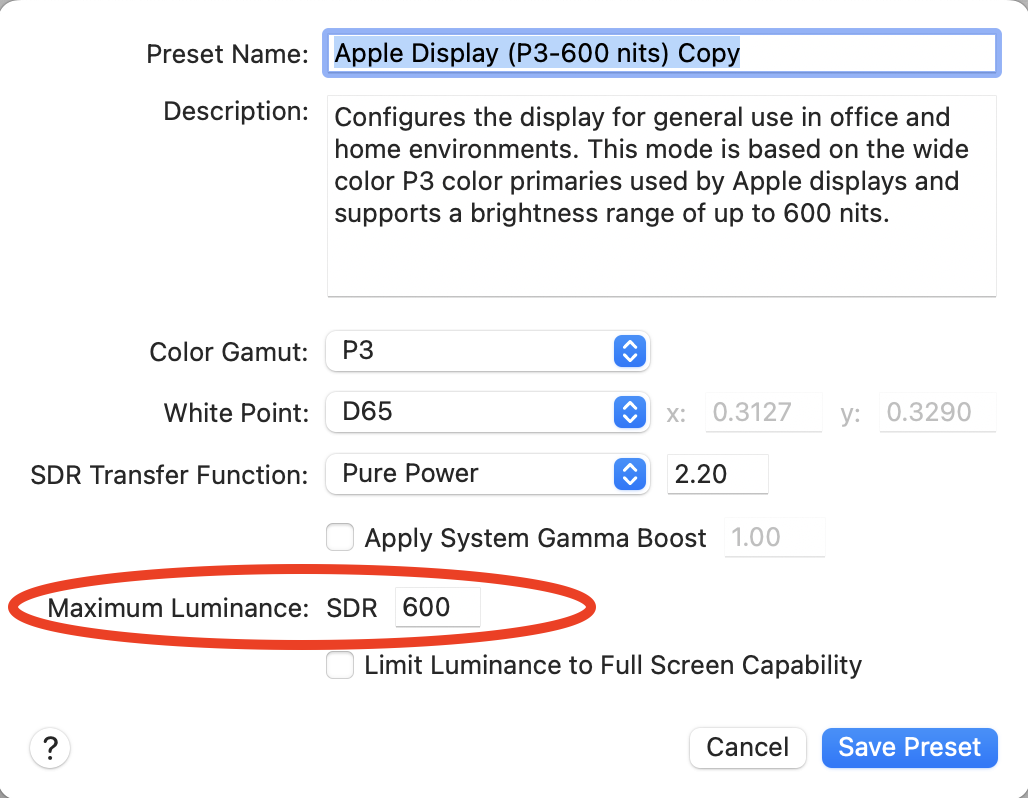Click the Maximum Luminance label
The height and width of the screenshot is (798, 1028).
point(178,607)
